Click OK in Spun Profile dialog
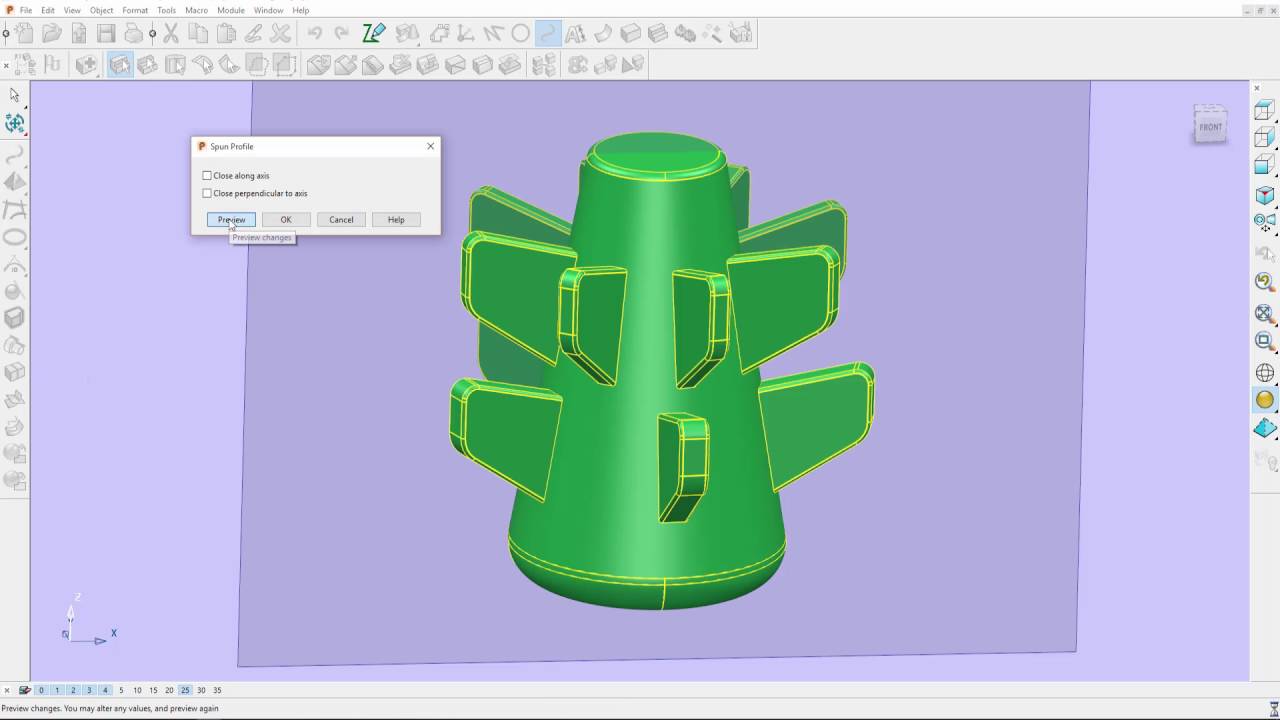 tap(286, 220)
